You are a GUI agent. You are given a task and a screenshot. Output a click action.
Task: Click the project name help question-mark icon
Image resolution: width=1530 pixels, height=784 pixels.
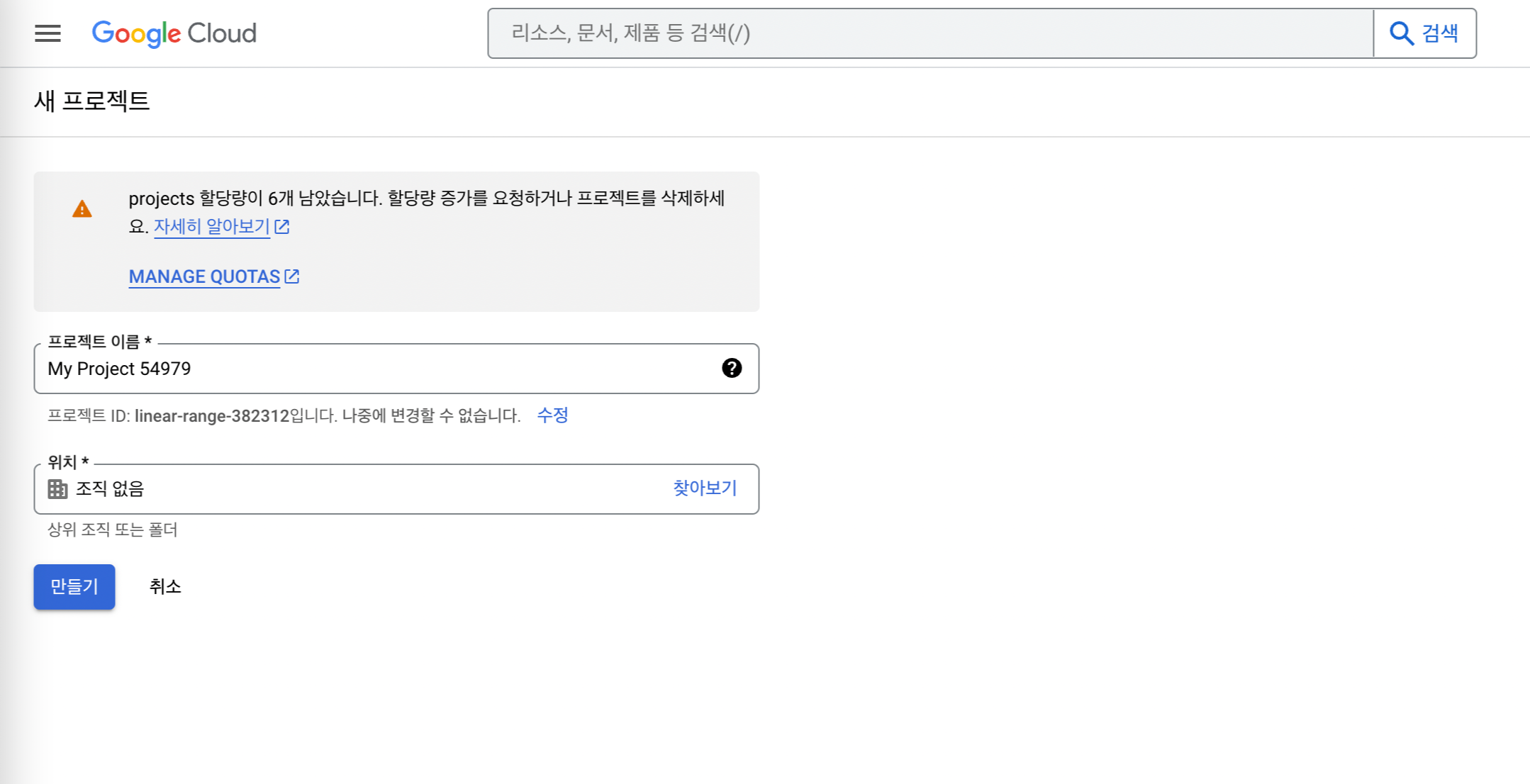[732, 368]
